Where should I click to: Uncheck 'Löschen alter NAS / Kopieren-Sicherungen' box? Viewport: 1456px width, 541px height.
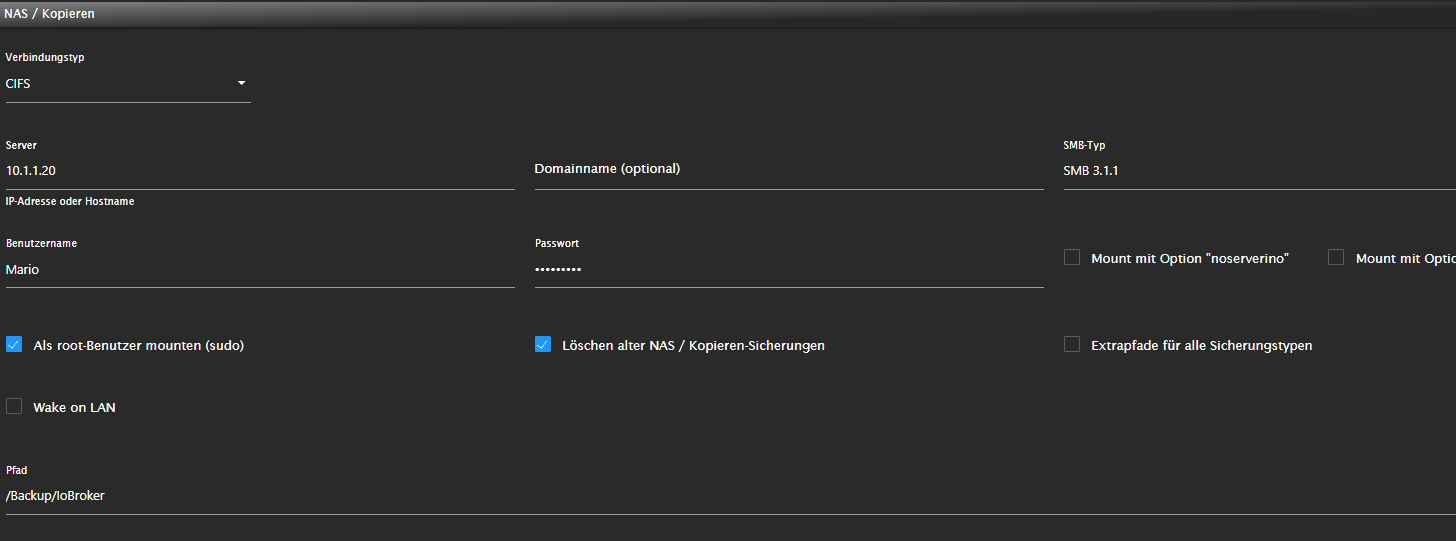(543, 345)
